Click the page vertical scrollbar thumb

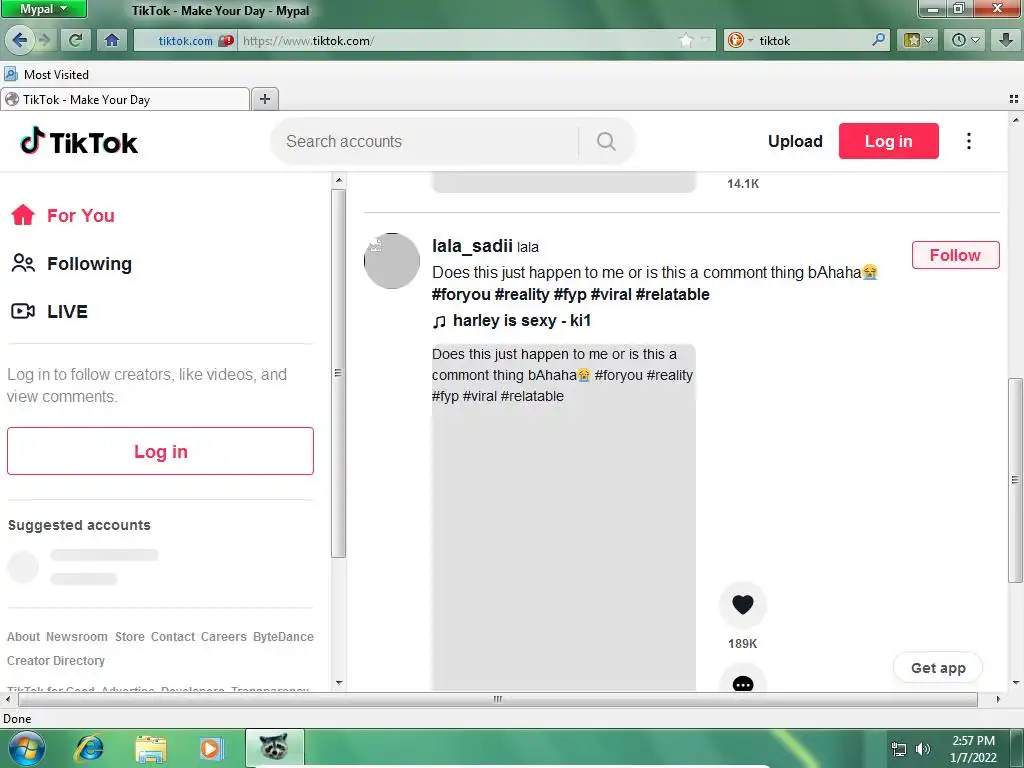coord(1016,480)
